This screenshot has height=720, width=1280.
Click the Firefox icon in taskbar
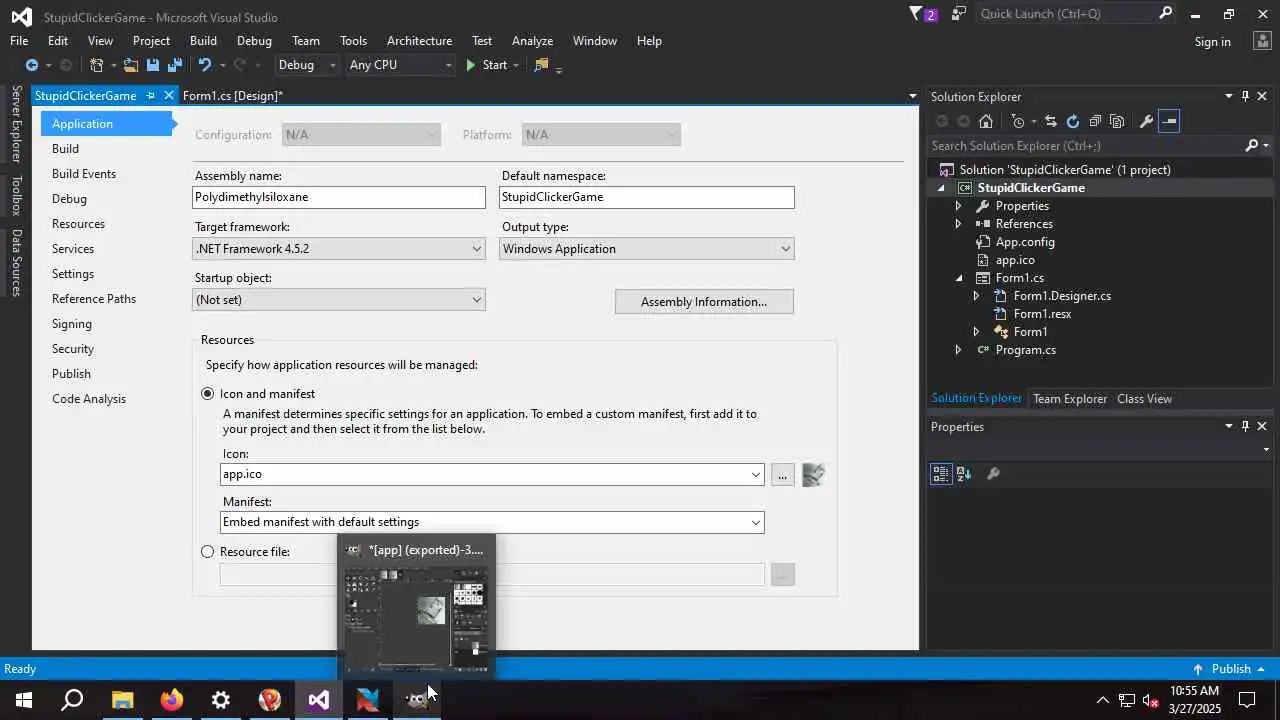point(172,699)
